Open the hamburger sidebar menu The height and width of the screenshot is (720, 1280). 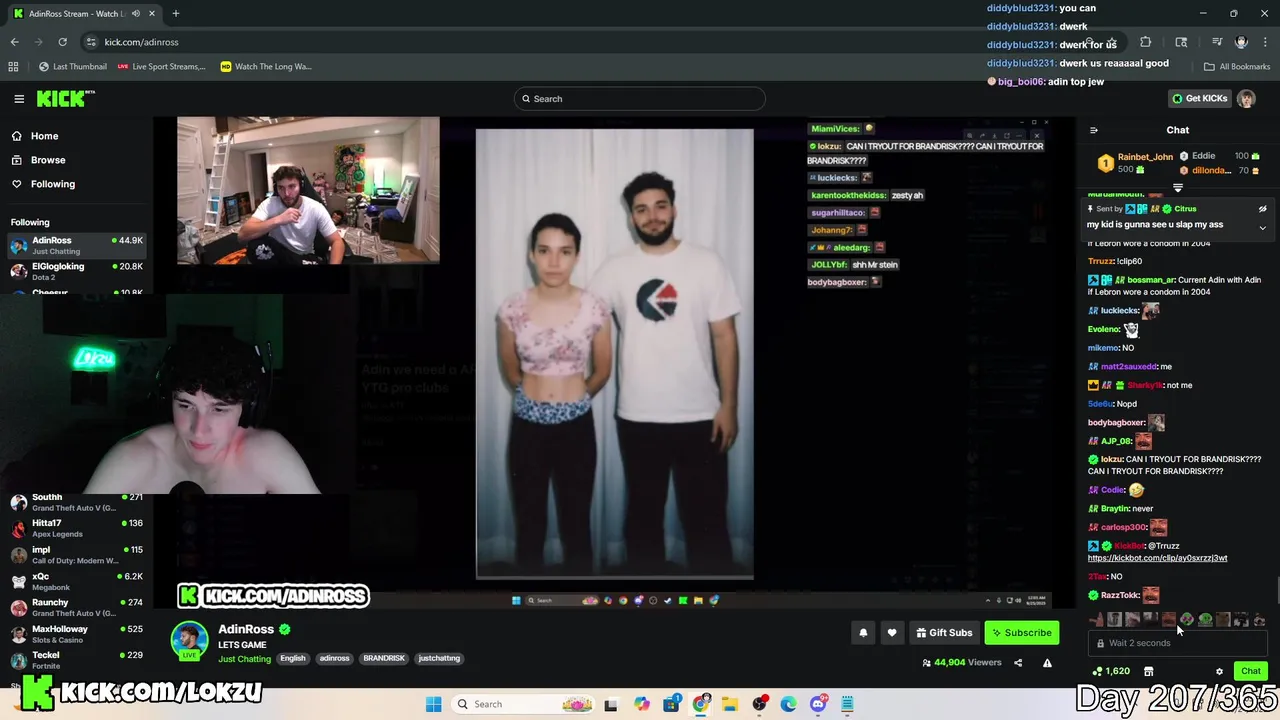coord(19,98)
